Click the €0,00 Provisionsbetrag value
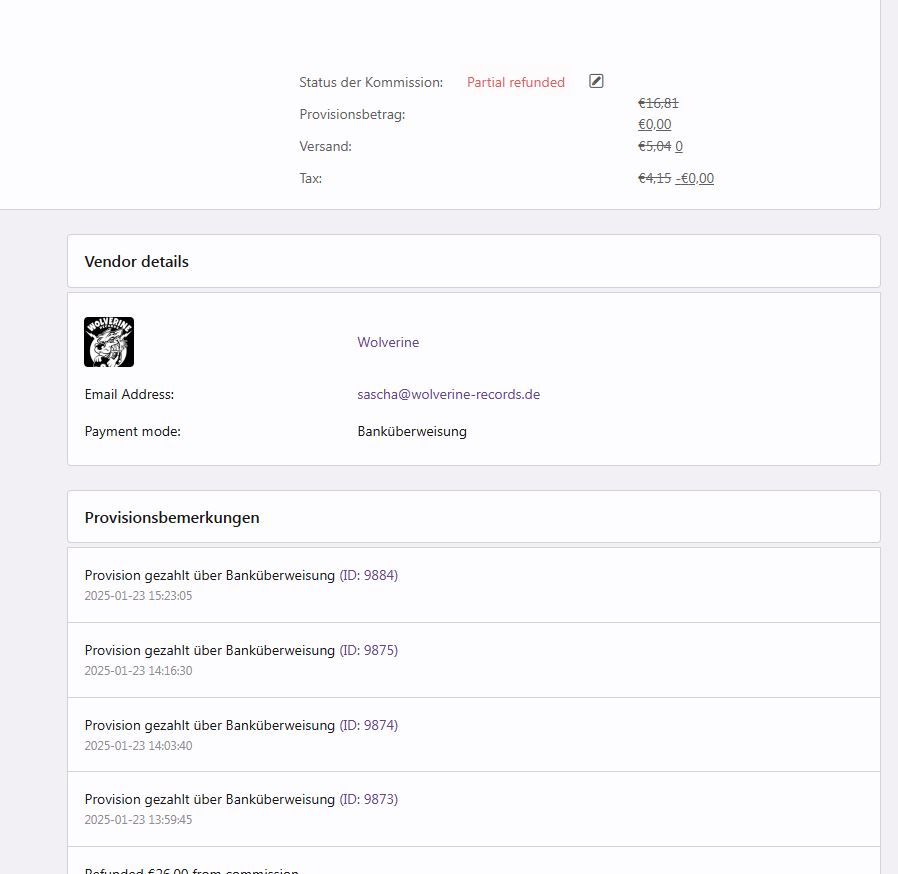Image resolution: width=898 pixels, height=874 pixels. click(655, 124)
